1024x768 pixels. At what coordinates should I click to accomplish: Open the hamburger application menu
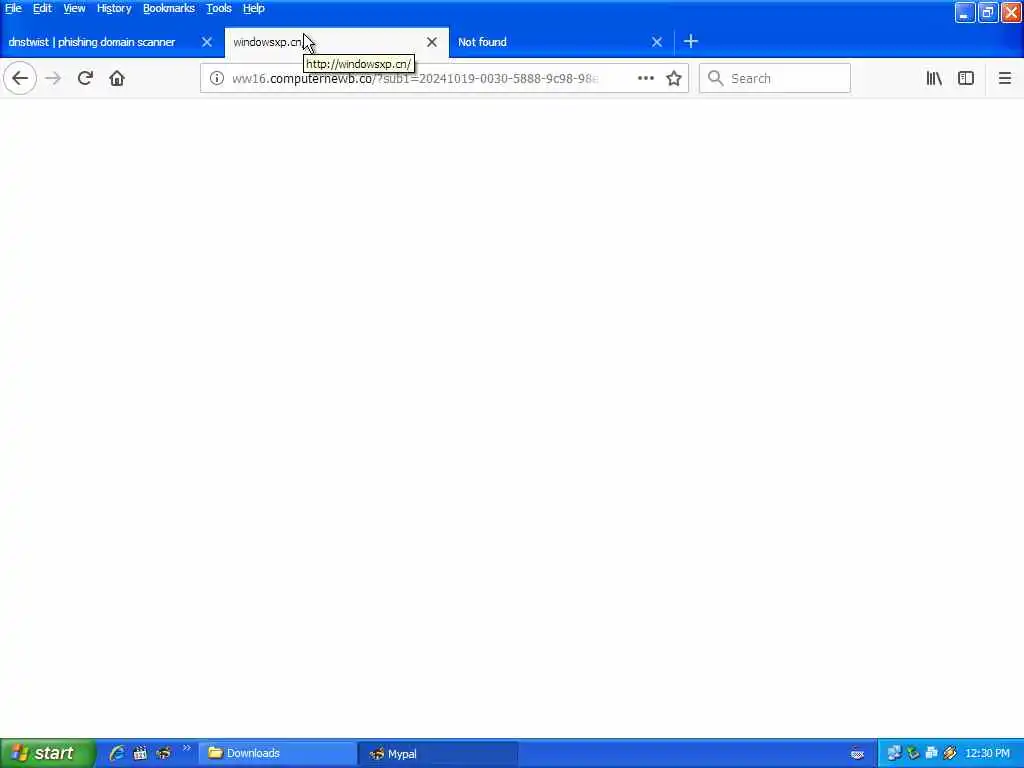click(x=1005, y=78)
